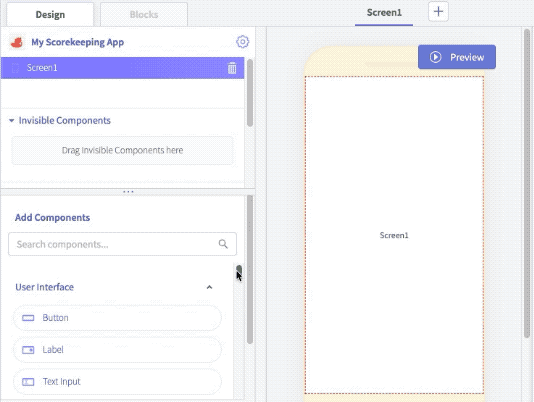Click the Screen1 canvas area on phone

click(394, 235)
